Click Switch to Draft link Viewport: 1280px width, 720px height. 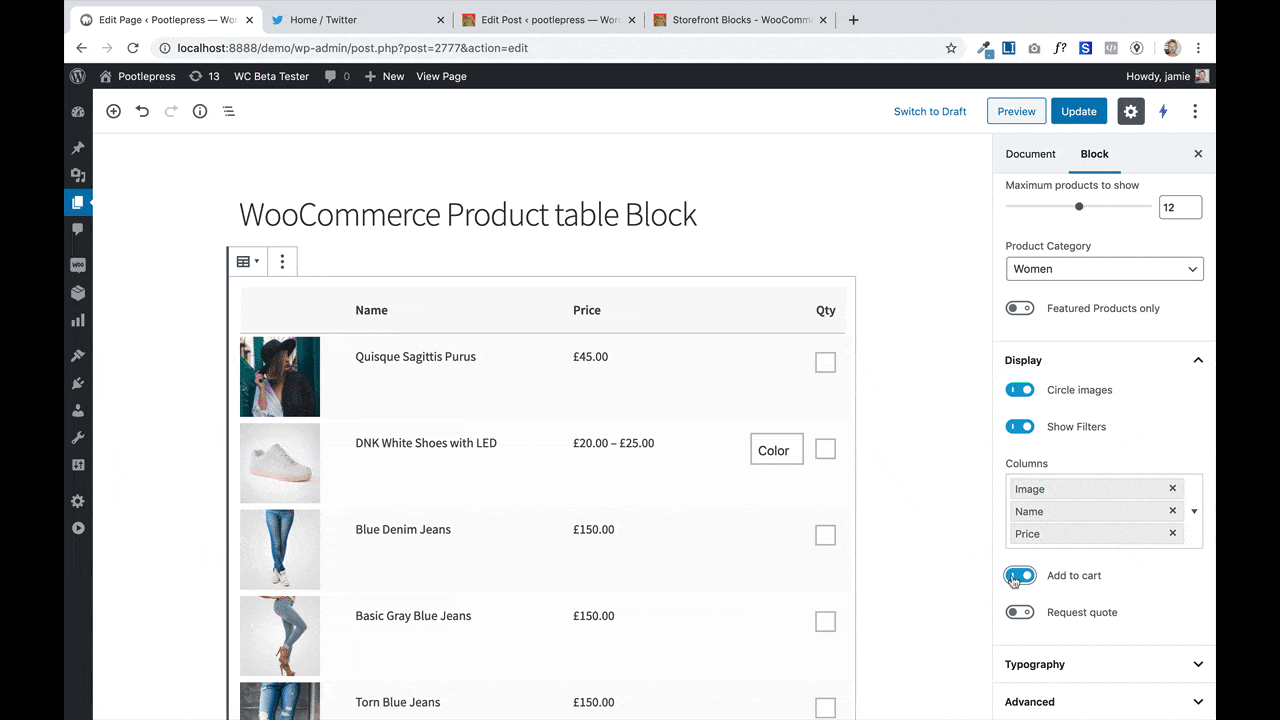click(930, 111)
